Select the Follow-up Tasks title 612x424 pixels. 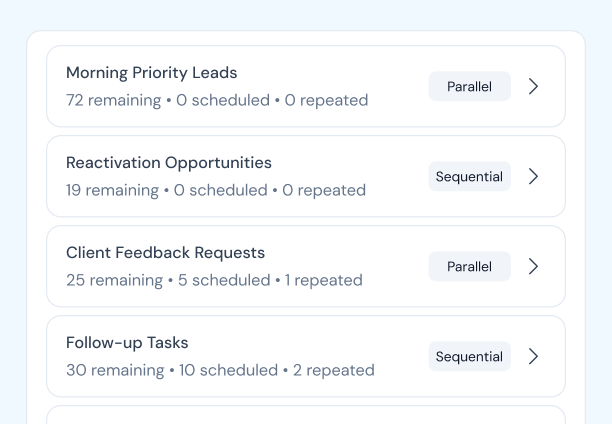coord(127,343)
